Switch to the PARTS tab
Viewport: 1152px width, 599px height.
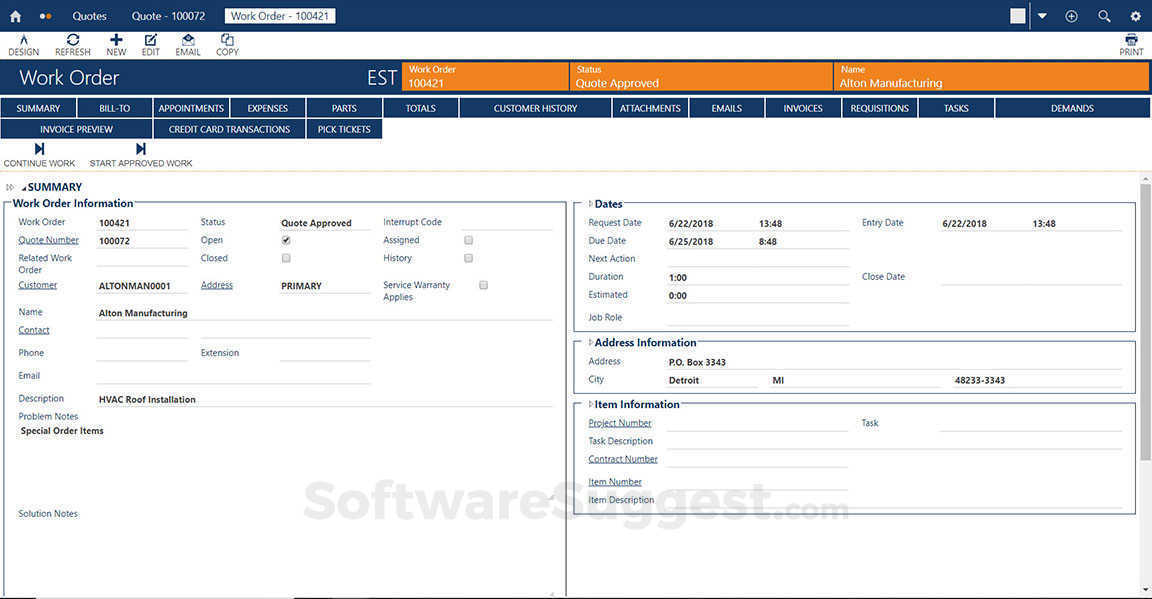(x=343, y=108)
